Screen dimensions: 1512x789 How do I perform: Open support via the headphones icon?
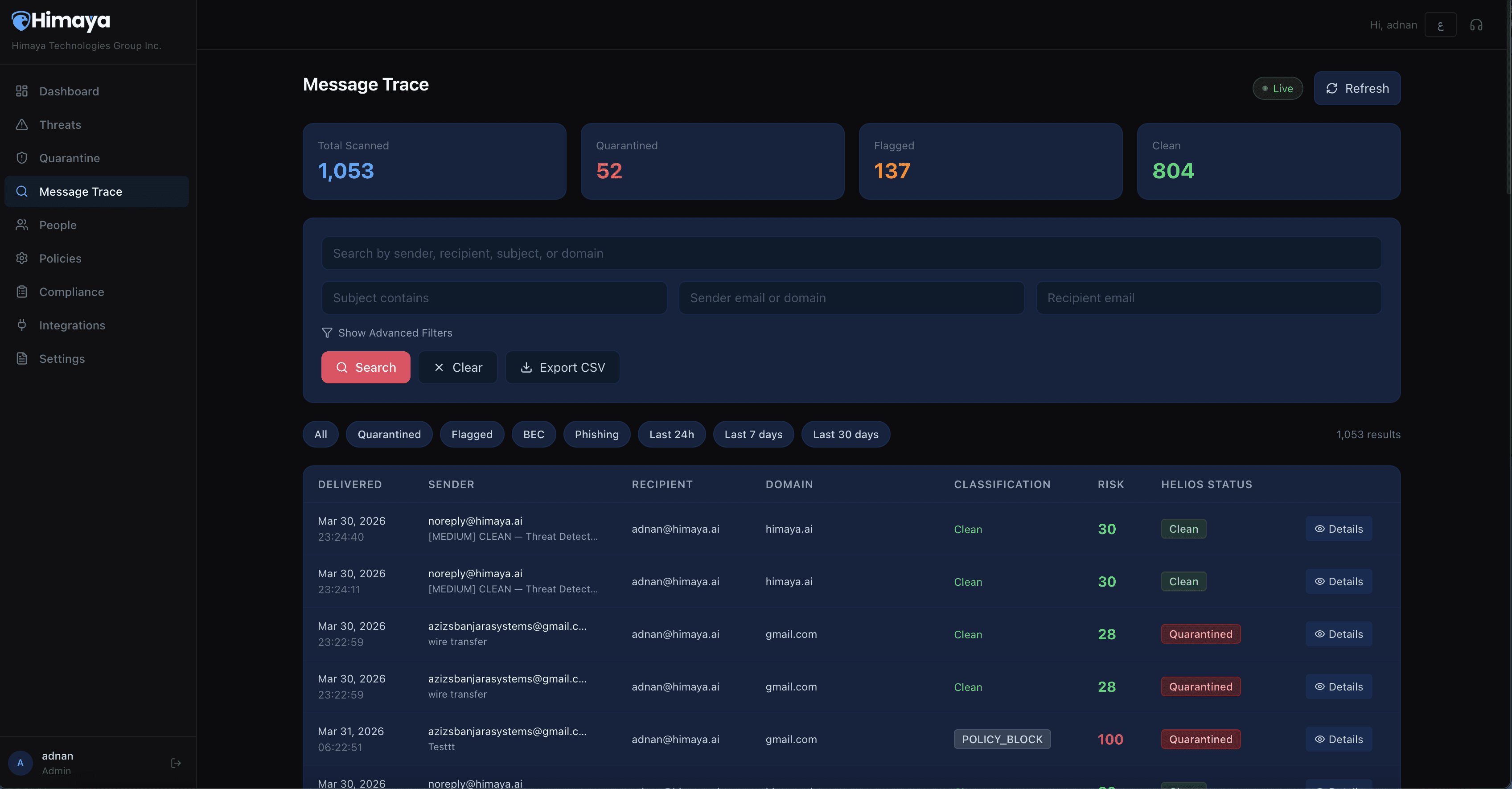[x=1475, y=25]
